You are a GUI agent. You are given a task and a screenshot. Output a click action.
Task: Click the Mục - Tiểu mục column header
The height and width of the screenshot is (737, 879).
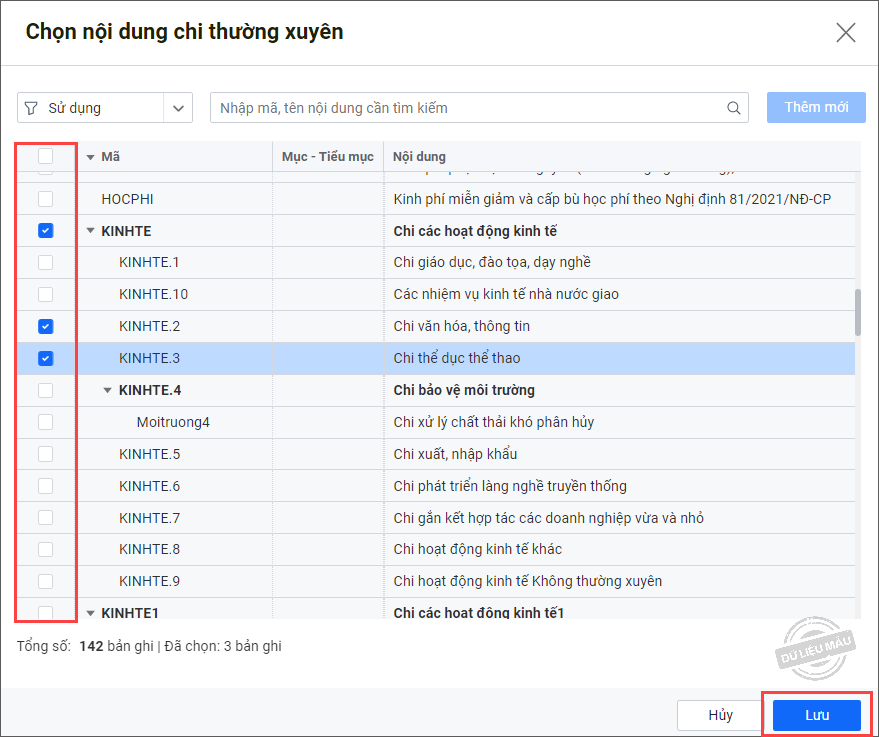coord(327,157)
